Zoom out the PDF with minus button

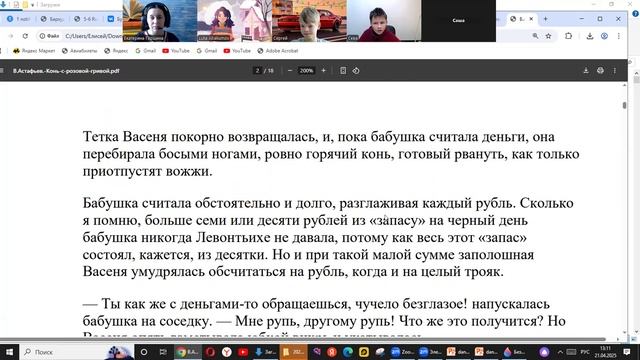290,71
